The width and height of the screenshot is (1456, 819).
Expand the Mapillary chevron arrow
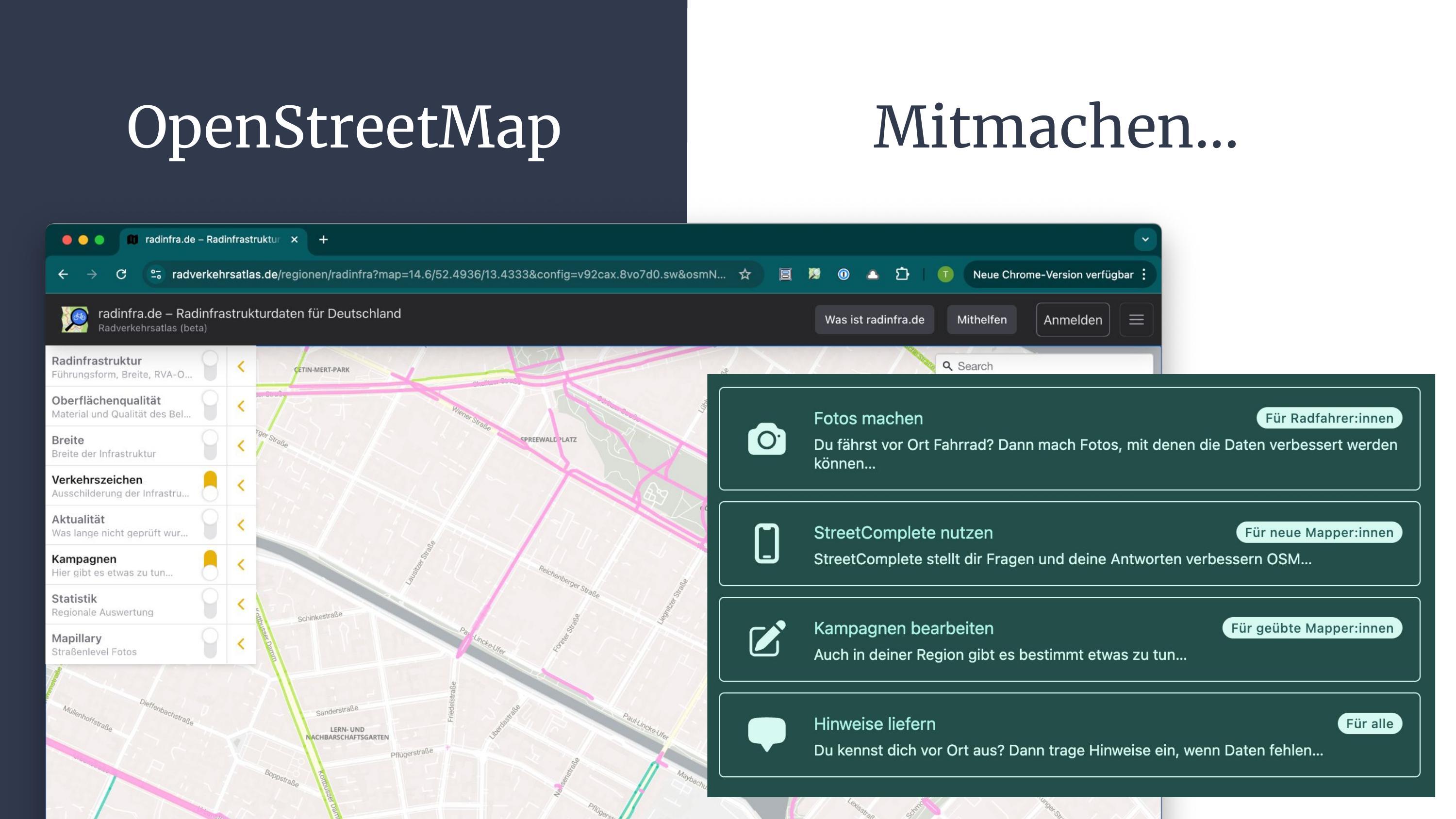241,644
